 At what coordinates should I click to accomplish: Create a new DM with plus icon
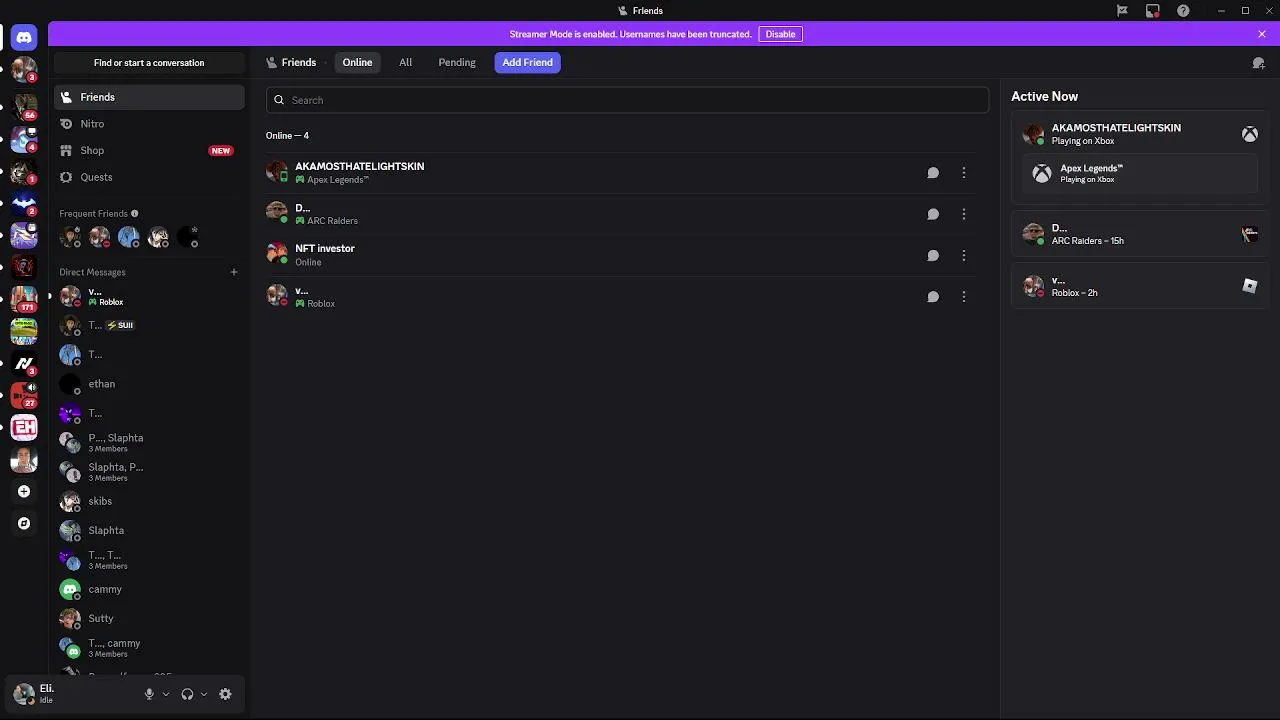click(x=234, y=272)
